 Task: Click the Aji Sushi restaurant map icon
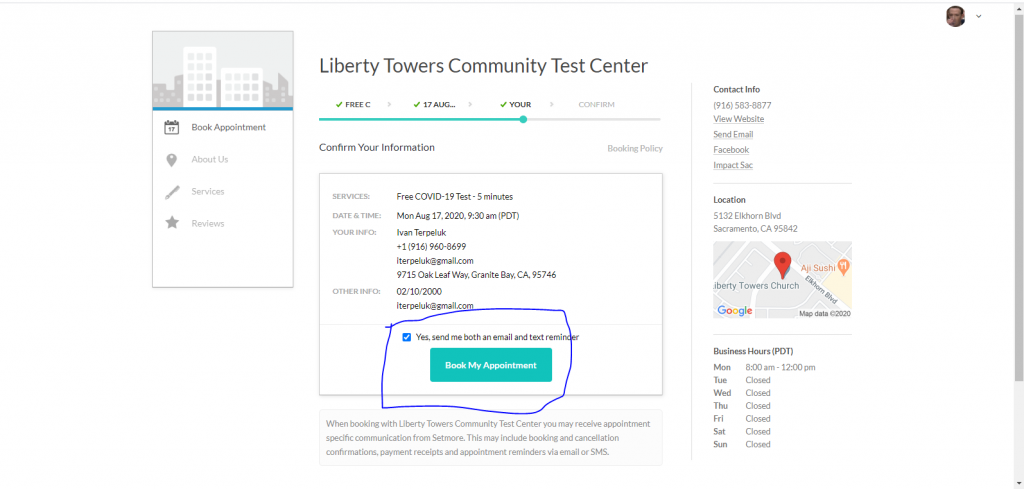pyautogui.click(x=844, y=266)
